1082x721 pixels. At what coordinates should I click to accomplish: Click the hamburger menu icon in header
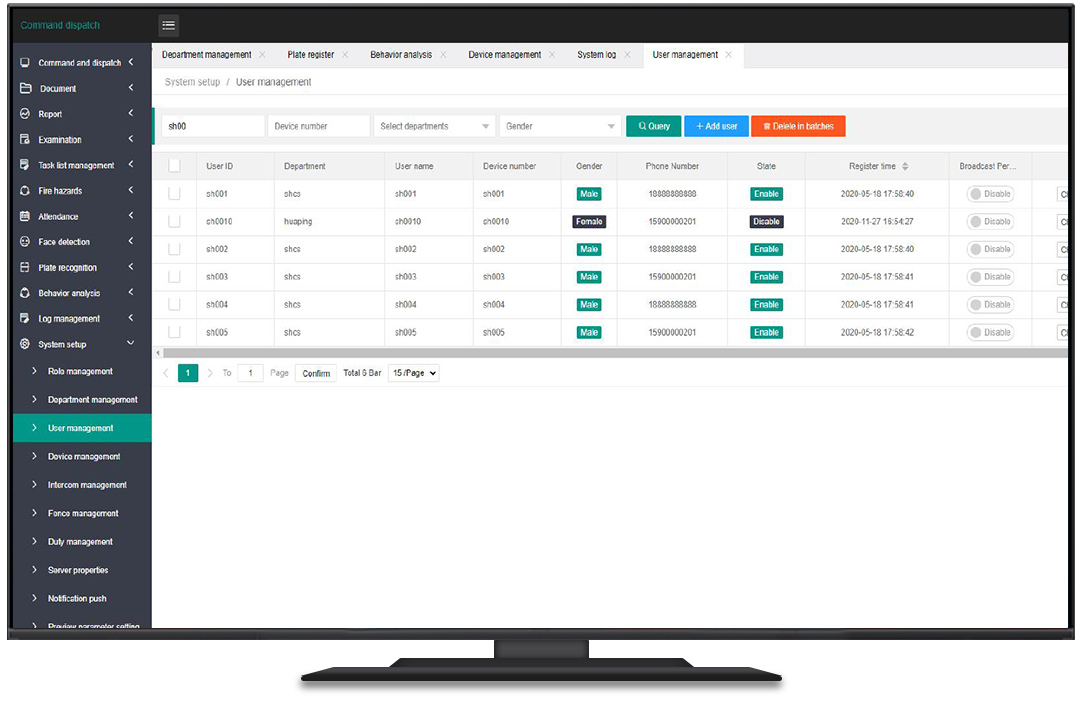[168, 26]
